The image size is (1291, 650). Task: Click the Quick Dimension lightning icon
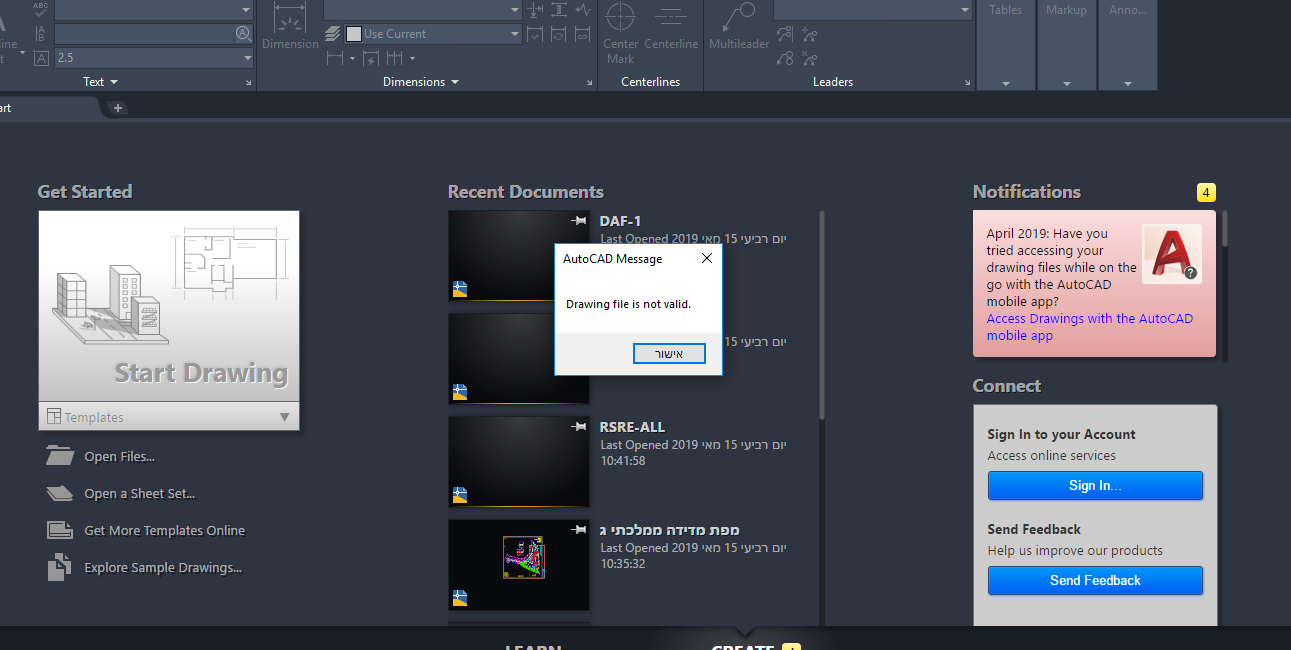tap(370, 59)
